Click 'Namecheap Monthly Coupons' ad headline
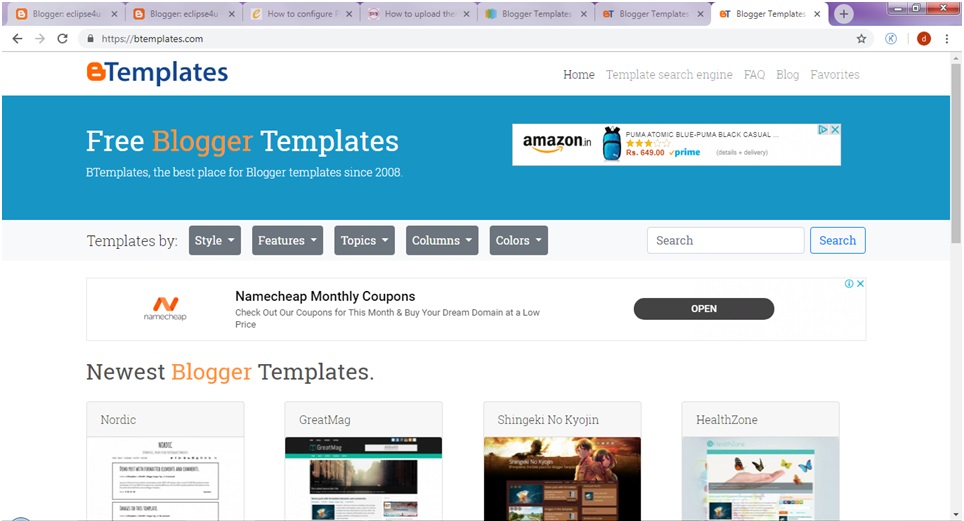 pos(325,296)
